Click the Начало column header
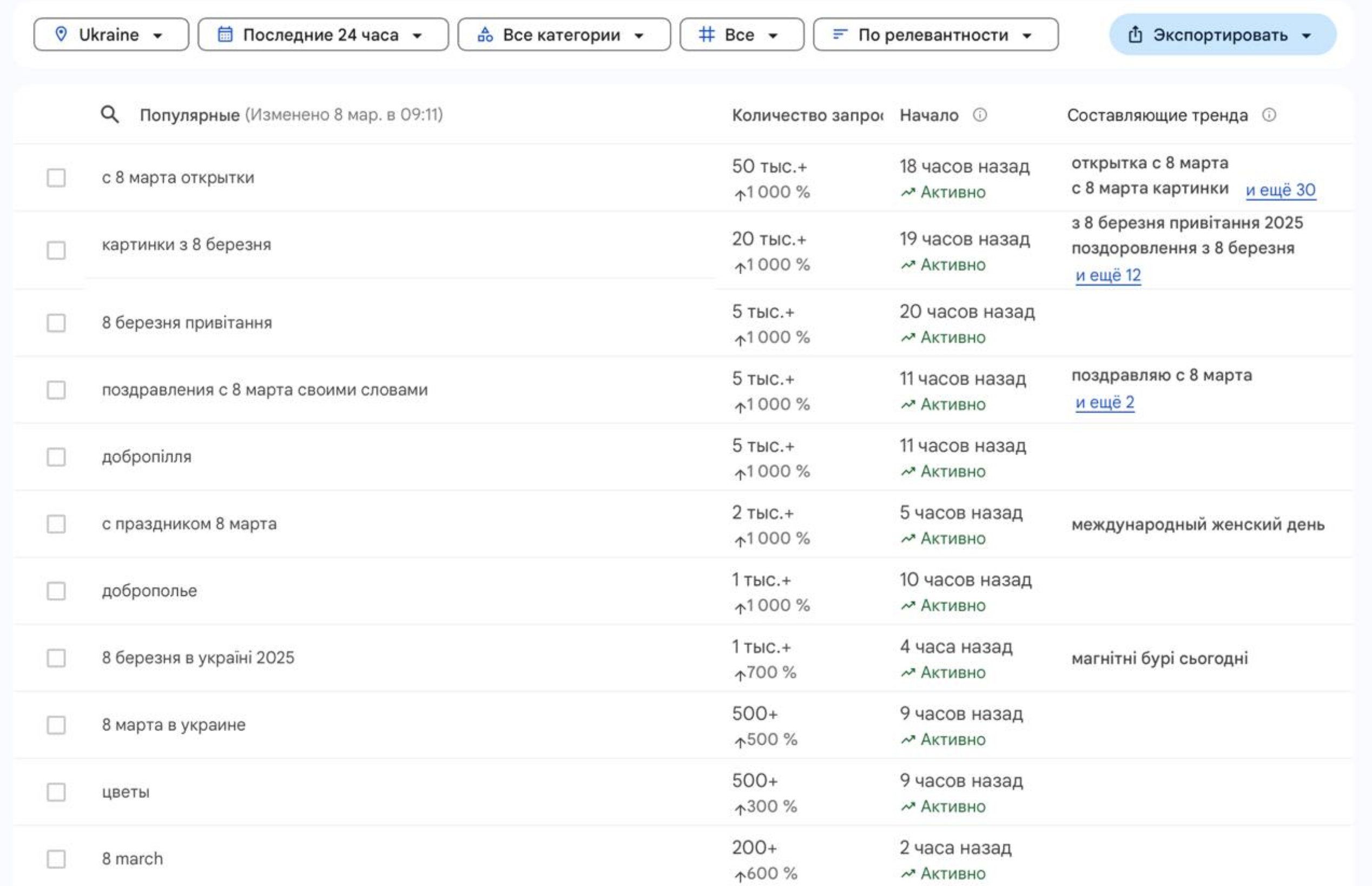1372x886 pixels. pyautogui.click(x=928, y=115)
